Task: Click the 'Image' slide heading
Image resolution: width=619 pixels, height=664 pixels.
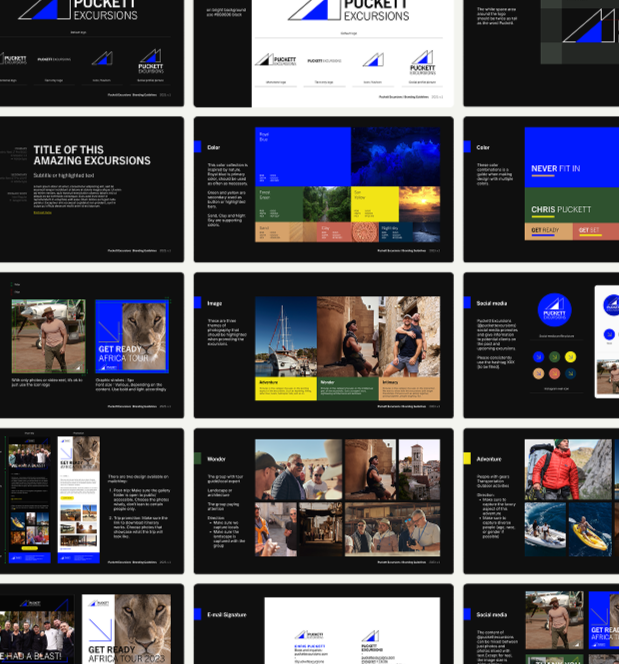Action: point(214,304)
